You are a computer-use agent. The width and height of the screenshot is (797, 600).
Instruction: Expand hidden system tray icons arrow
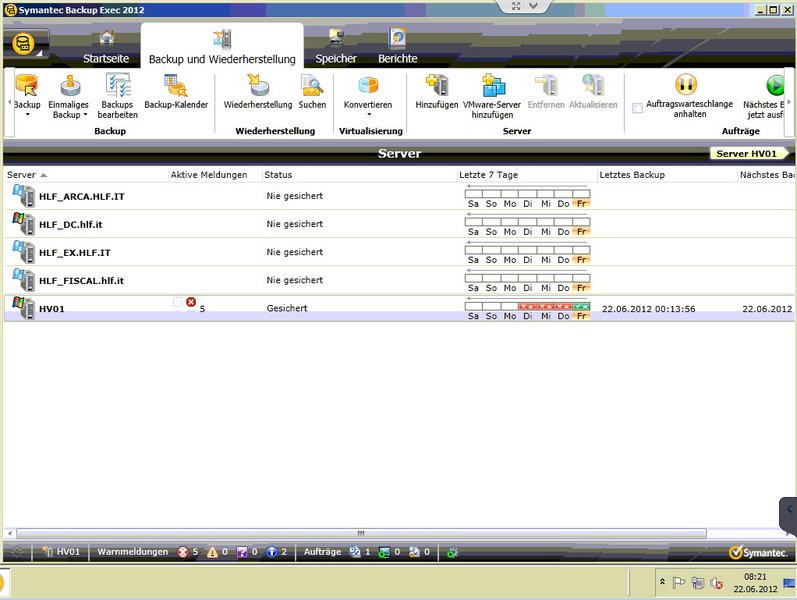pyautogui.click(x=662, y=582)
